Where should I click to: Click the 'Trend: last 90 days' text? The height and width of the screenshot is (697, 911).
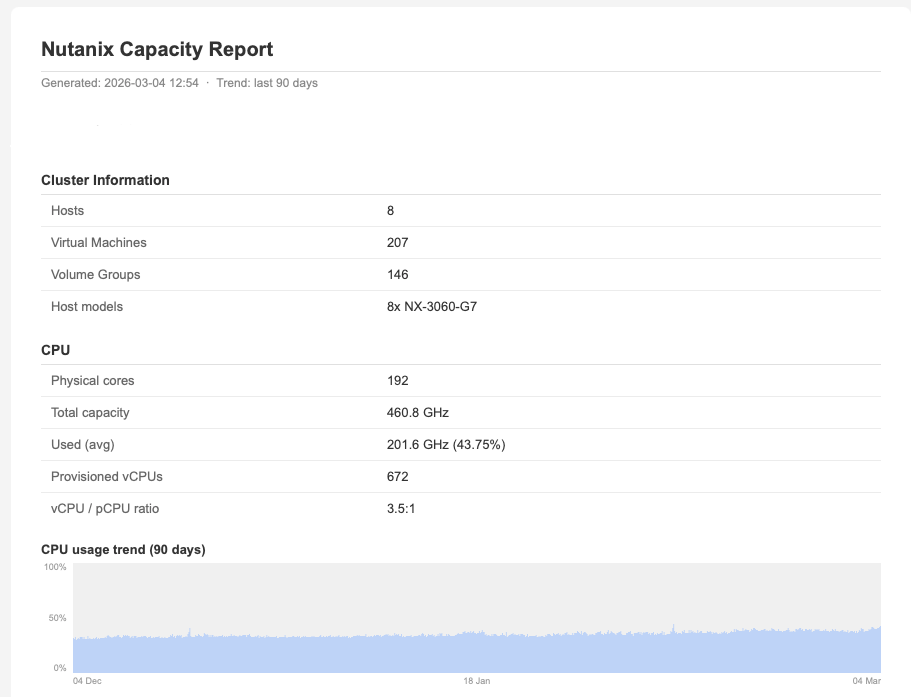click(267, 83)
